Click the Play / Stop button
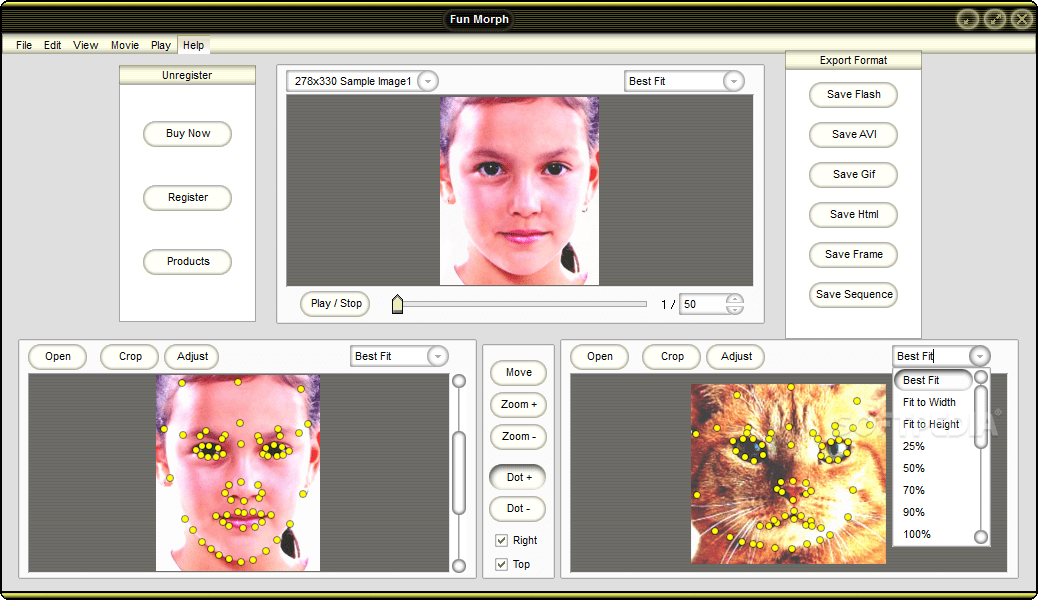Viewport: 1038px width, 600px height. (x=334, y=303)
